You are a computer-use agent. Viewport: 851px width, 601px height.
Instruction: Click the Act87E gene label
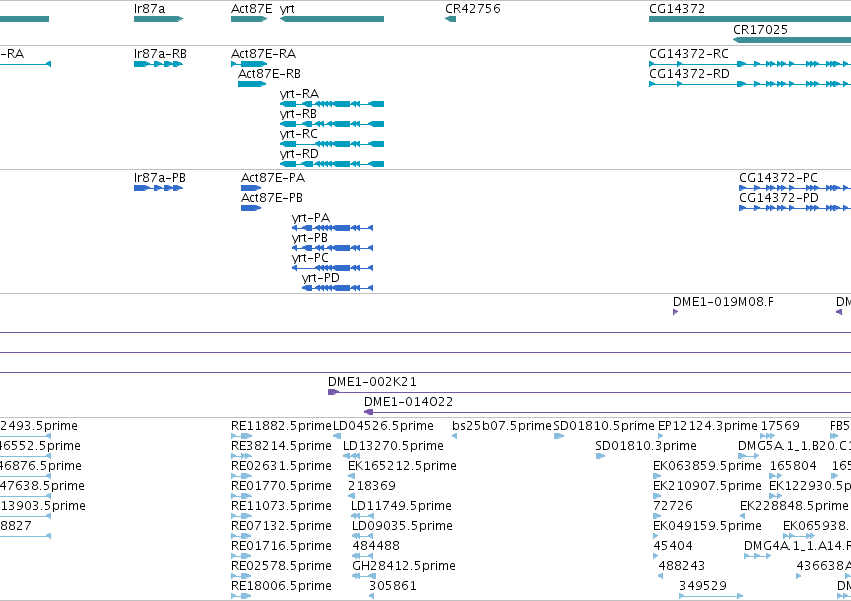coord(252,9)
